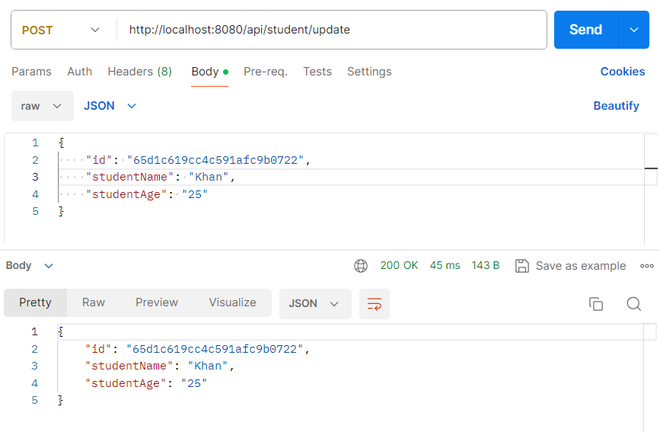Select the Raw response view tab
Viewport: 660px width, 432px height.
click(93, 302)
